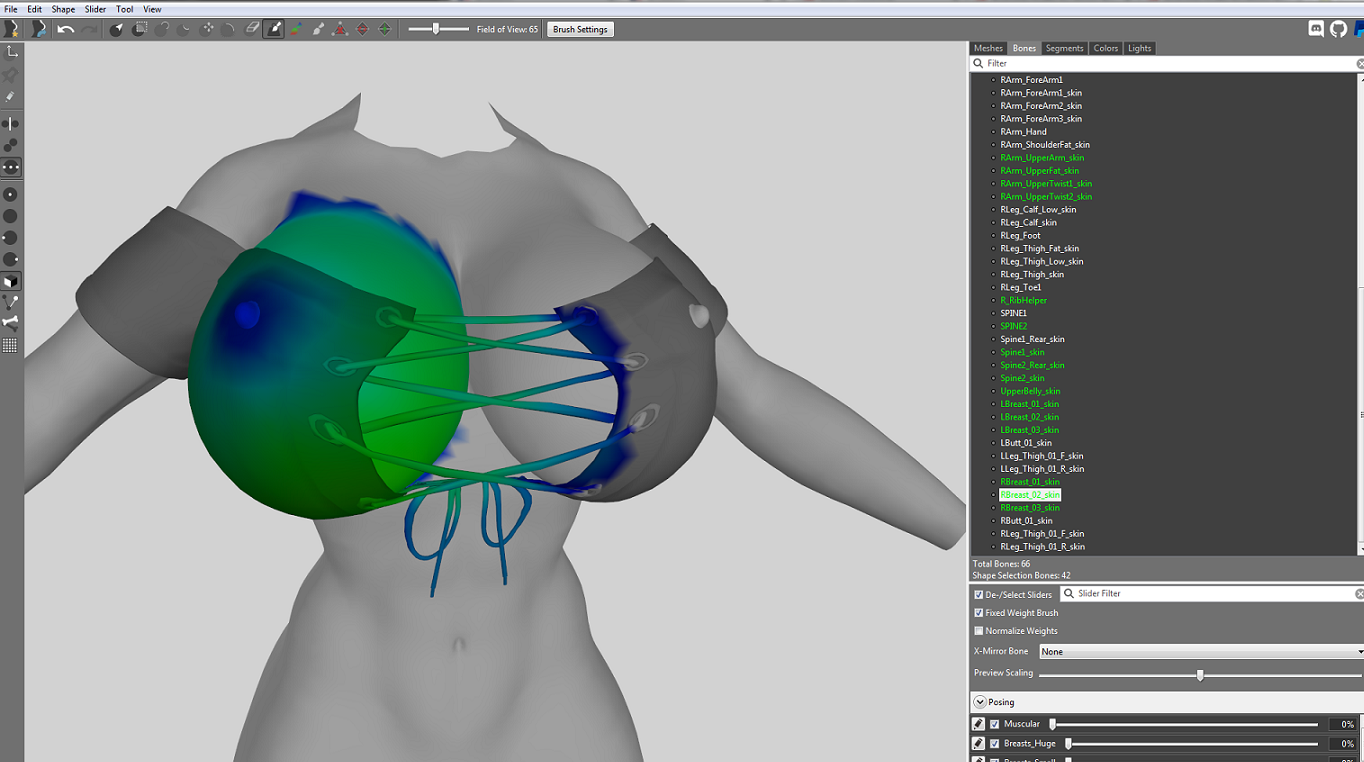Toggle the Global Brush Collision icon
Image resolution: width=1364 pixels, height=762 pixels.
(11, 168)
